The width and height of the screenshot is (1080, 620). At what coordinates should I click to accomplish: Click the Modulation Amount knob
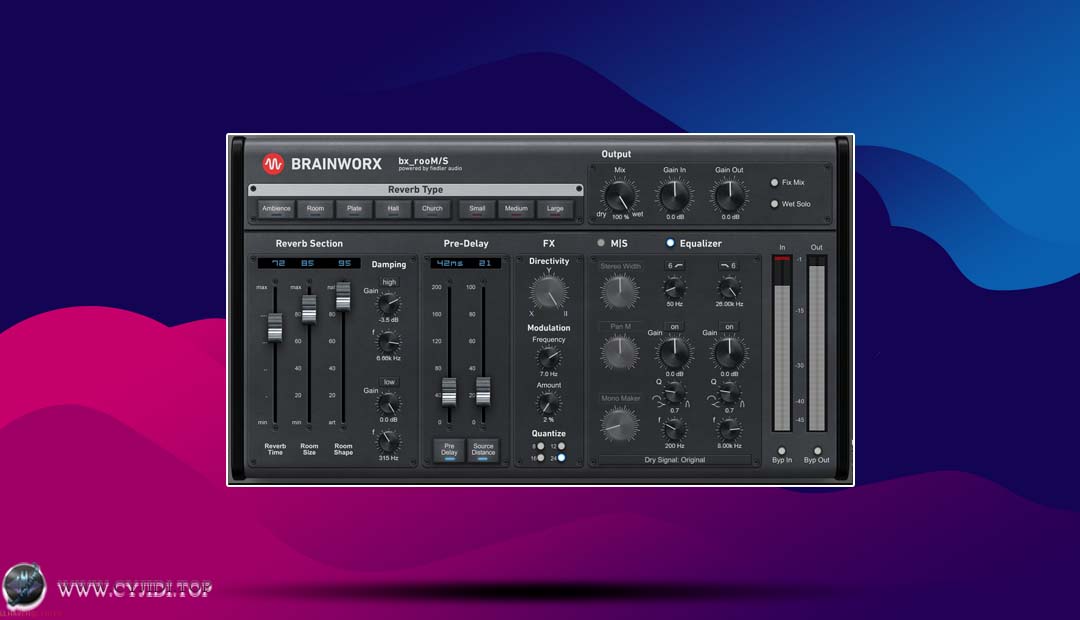click(x=549, y=403)
